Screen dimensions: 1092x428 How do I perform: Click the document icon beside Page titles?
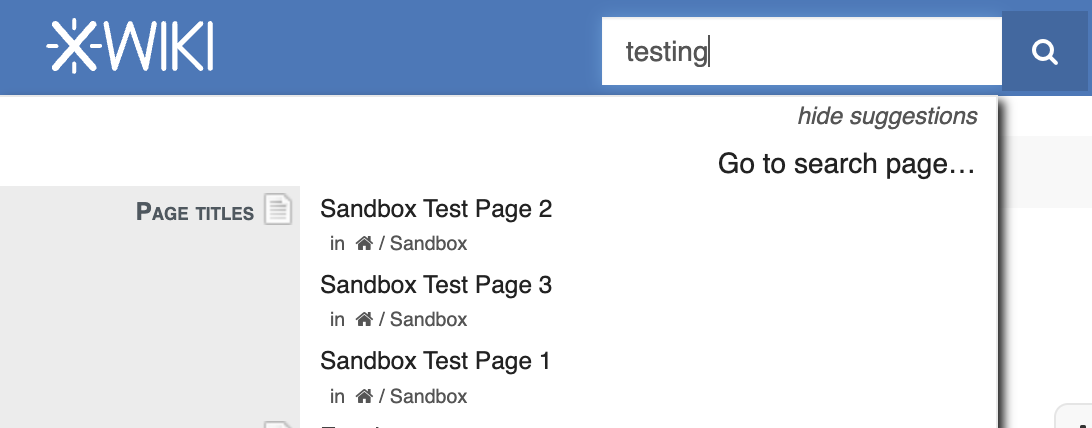click(278, 209)
